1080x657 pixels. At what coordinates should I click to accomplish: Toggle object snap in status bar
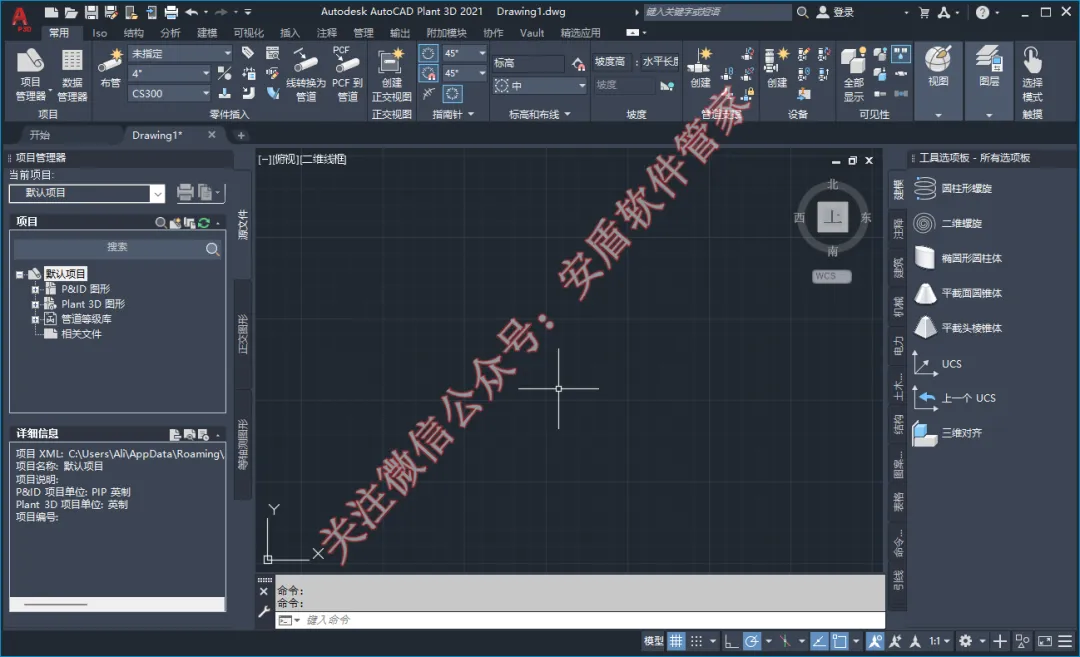[x=839, y=641]
